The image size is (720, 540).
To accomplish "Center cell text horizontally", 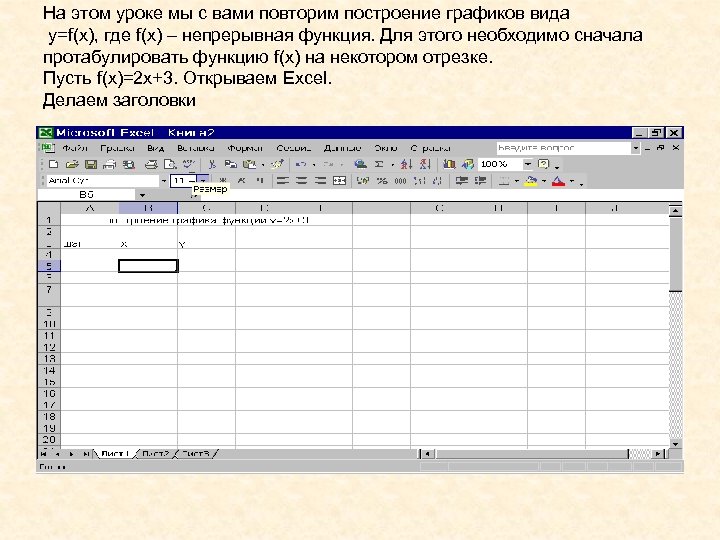I will pos(302,180).
